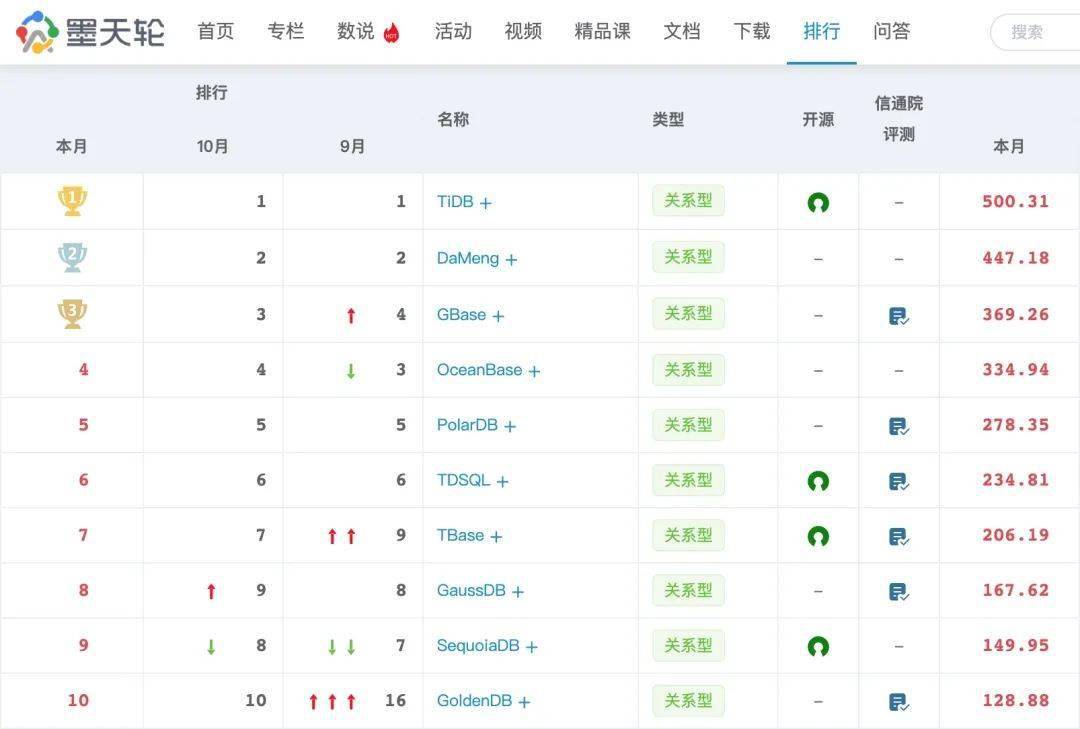Open the GaussDB database link

click(471, 590)
